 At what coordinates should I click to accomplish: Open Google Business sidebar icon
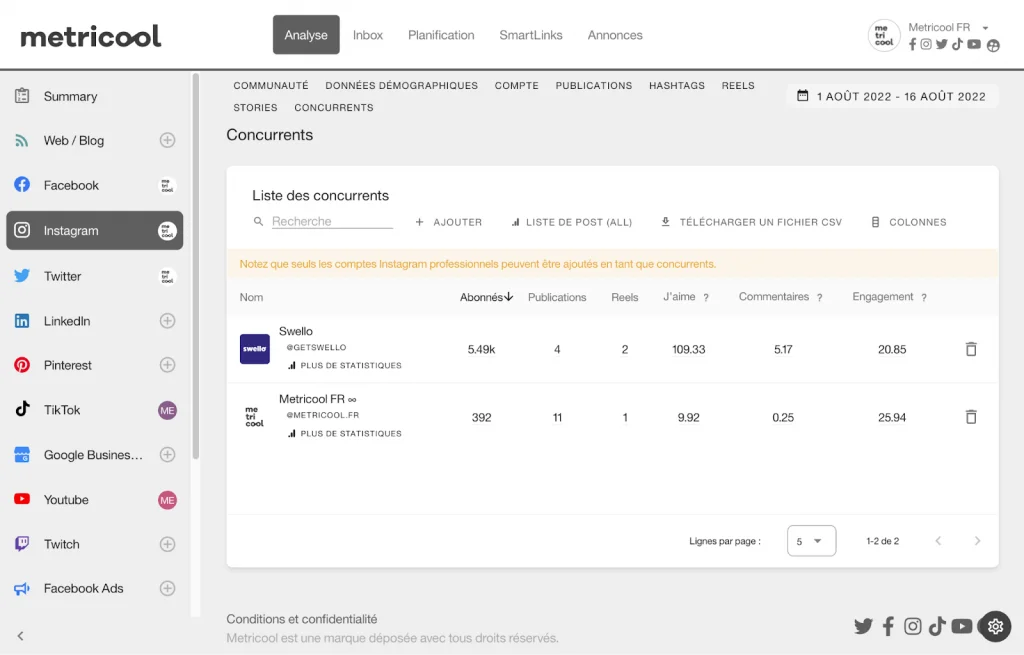(x=22, y=455)
